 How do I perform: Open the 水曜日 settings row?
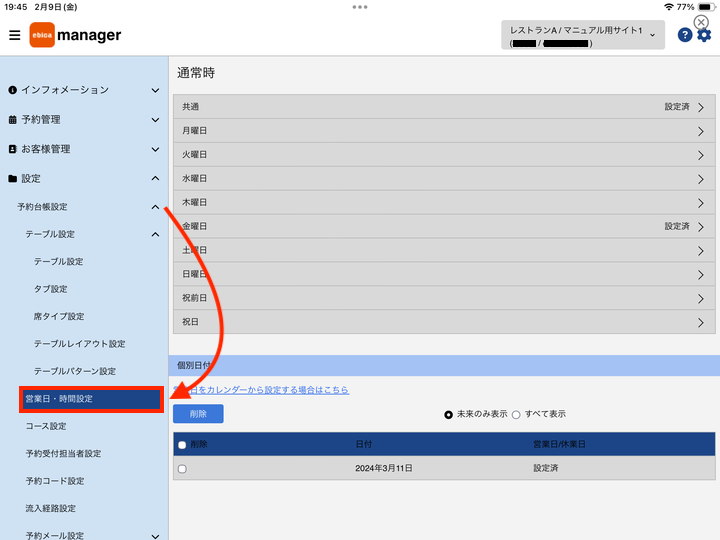444,179
